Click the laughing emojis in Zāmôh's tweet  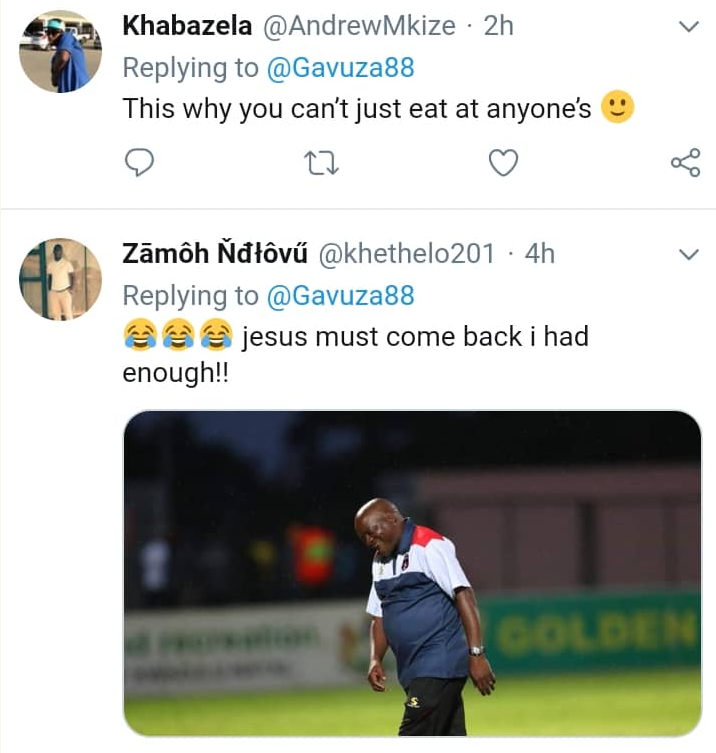(176, 336)
